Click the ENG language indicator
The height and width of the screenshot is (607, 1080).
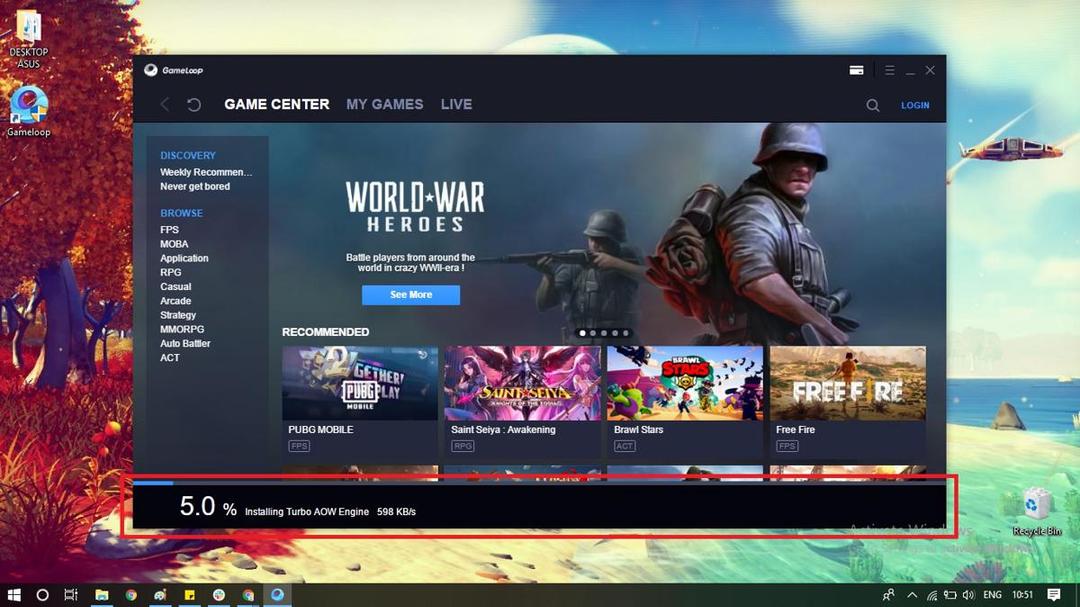tap(993, 595)
